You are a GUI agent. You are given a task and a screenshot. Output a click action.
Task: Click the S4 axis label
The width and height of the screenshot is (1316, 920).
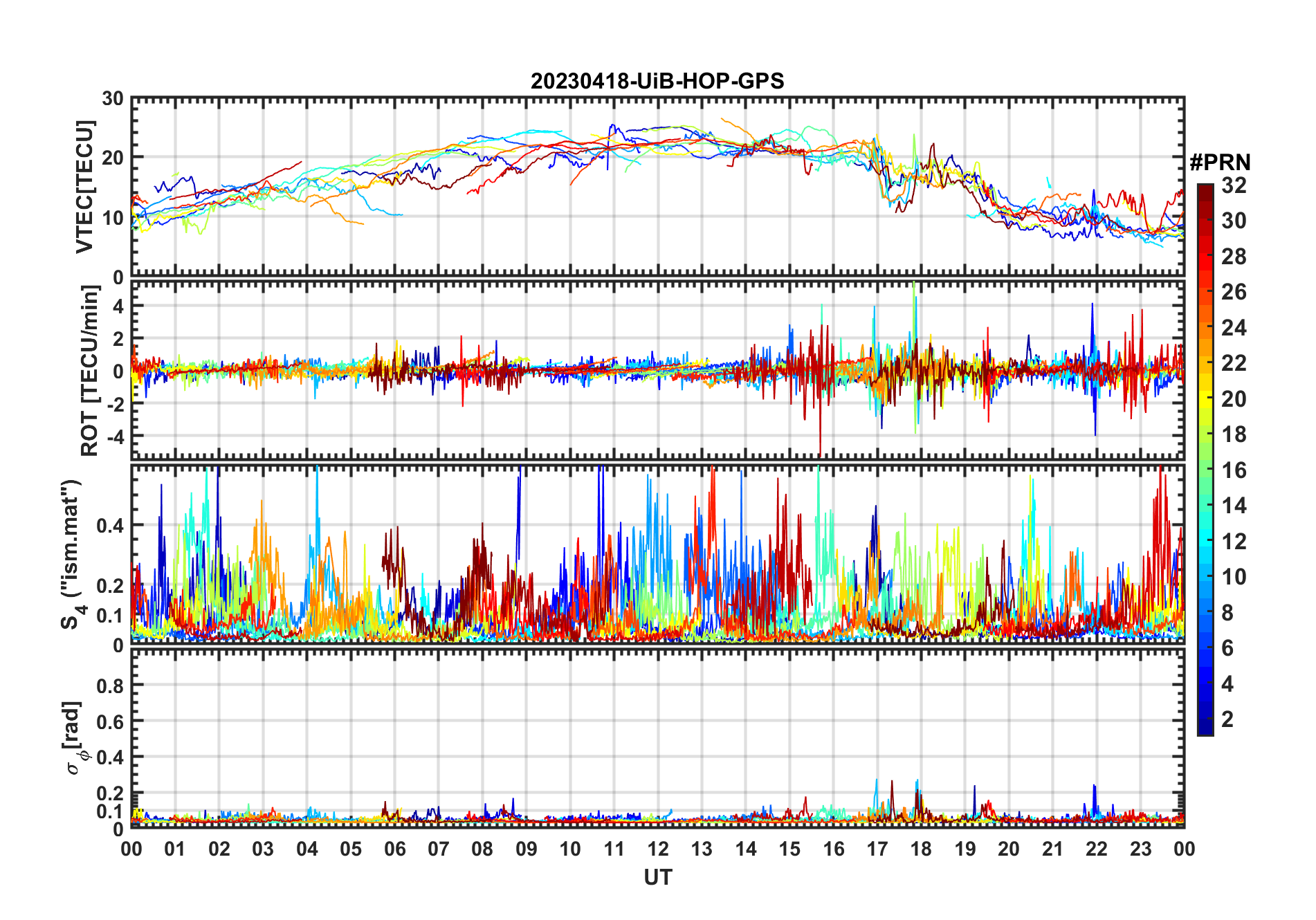71,553
